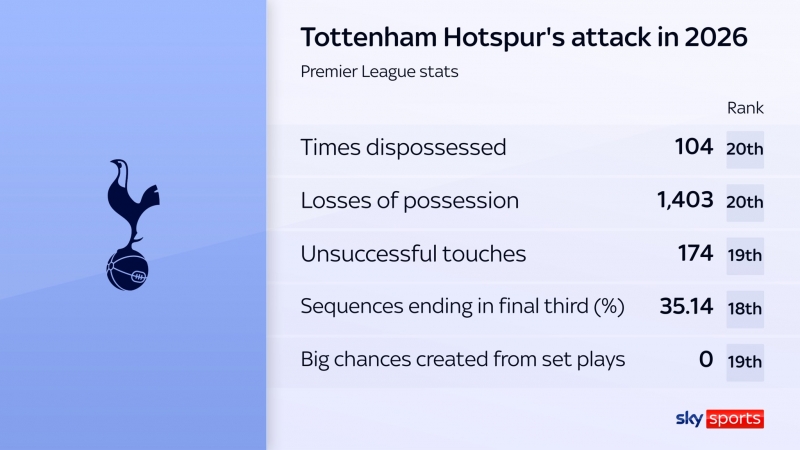Select 19th rank badge for set-play chances

pyautogui.click(x=745, y=361)
